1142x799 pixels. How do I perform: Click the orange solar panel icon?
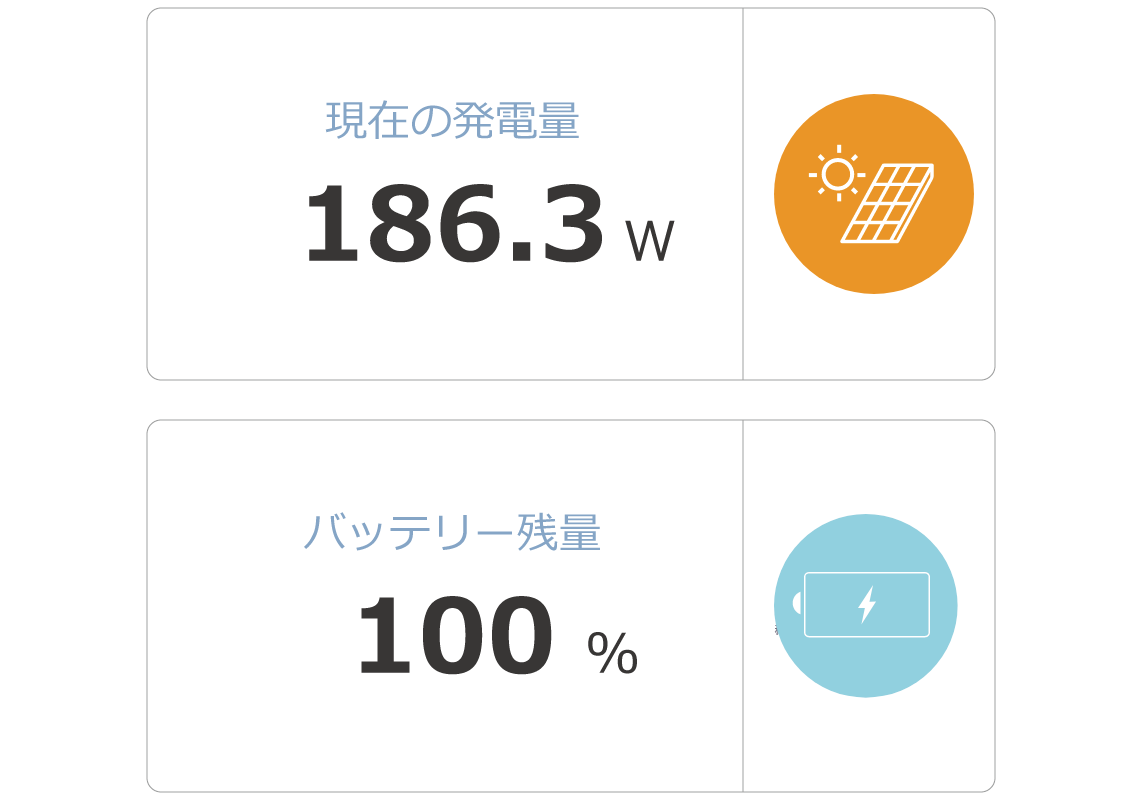[x=873, y=194]
